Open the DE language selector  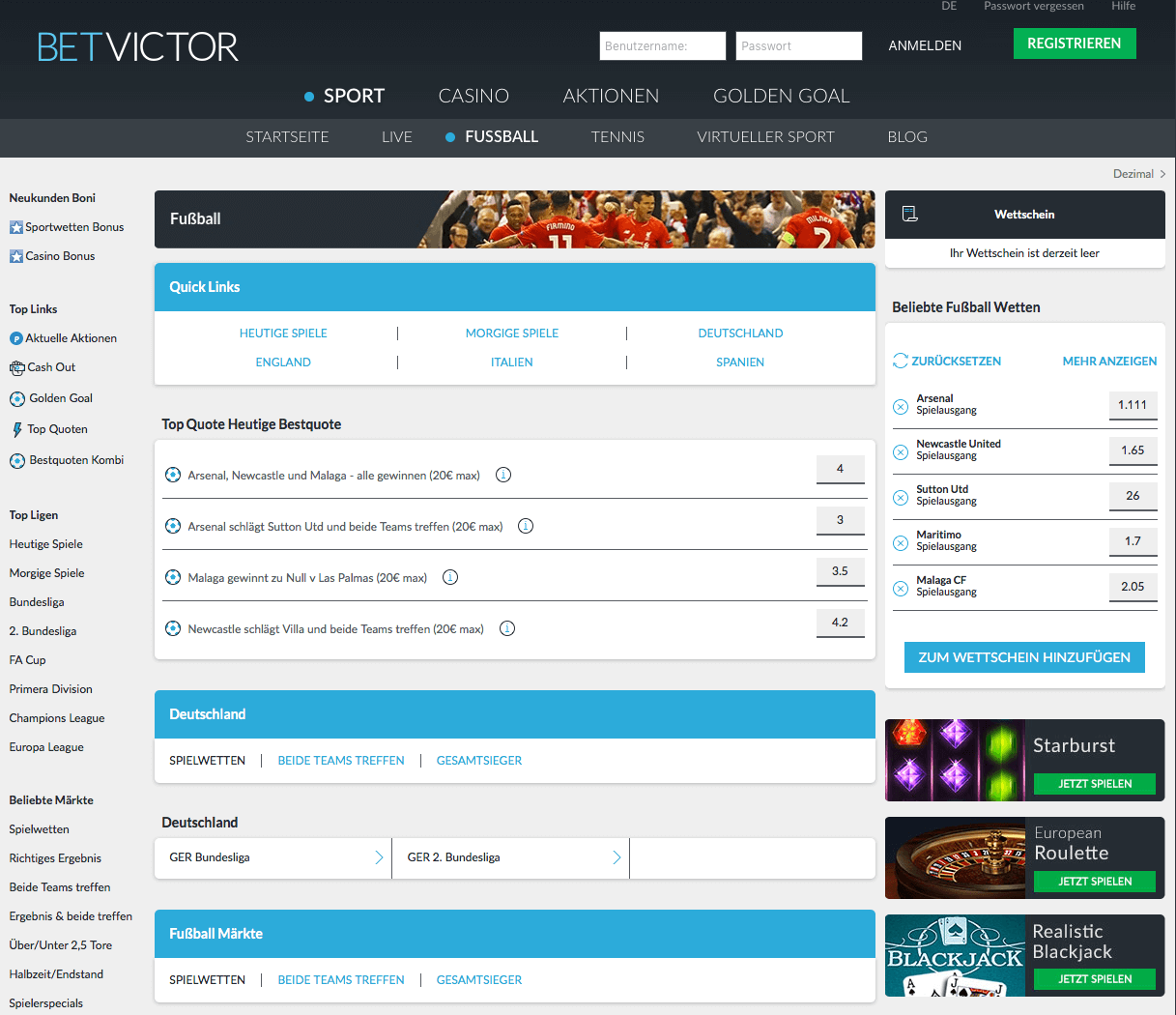[949, 6]
